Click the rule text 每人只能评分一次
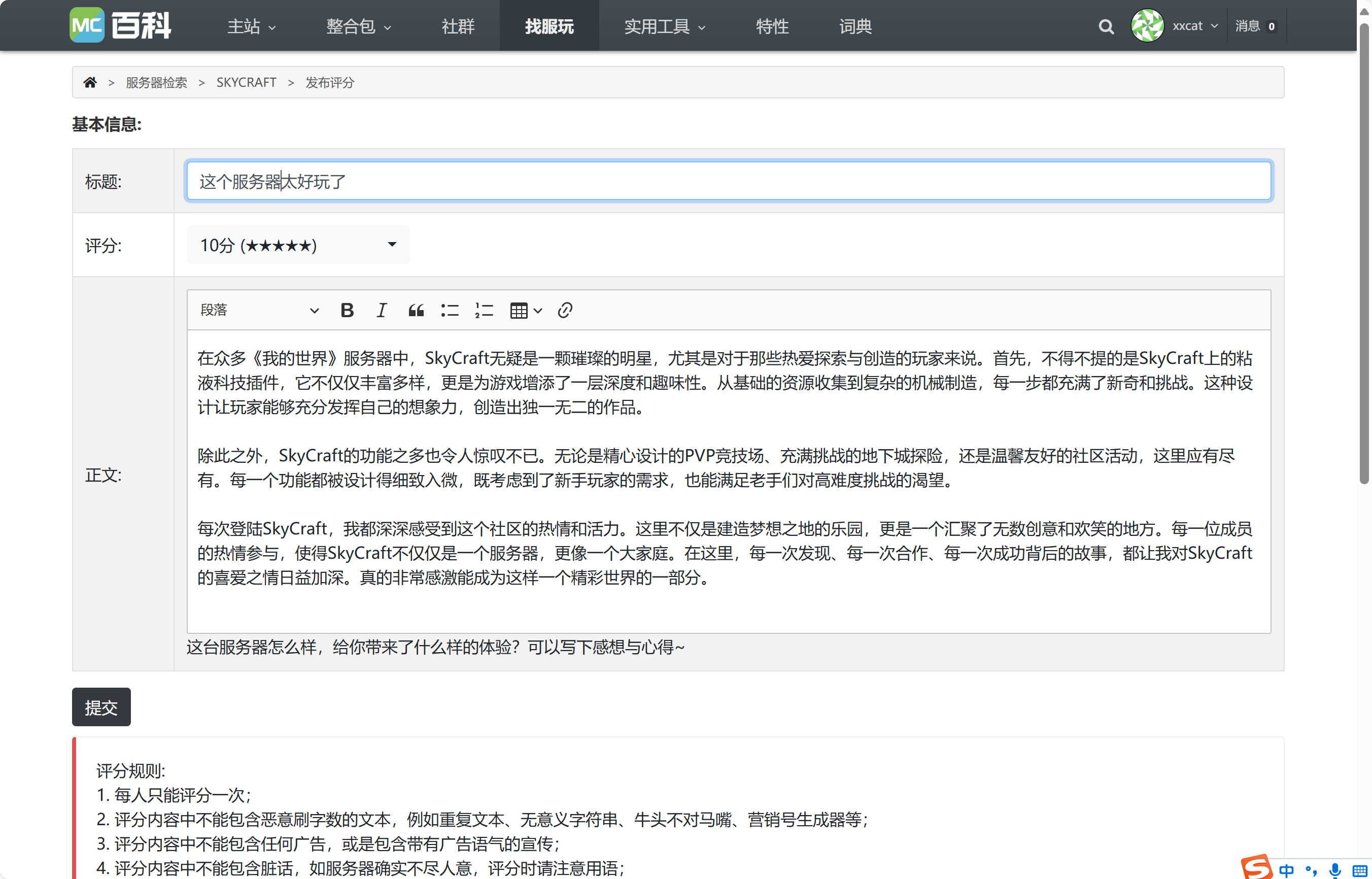1372x879 pixels. 179,795
